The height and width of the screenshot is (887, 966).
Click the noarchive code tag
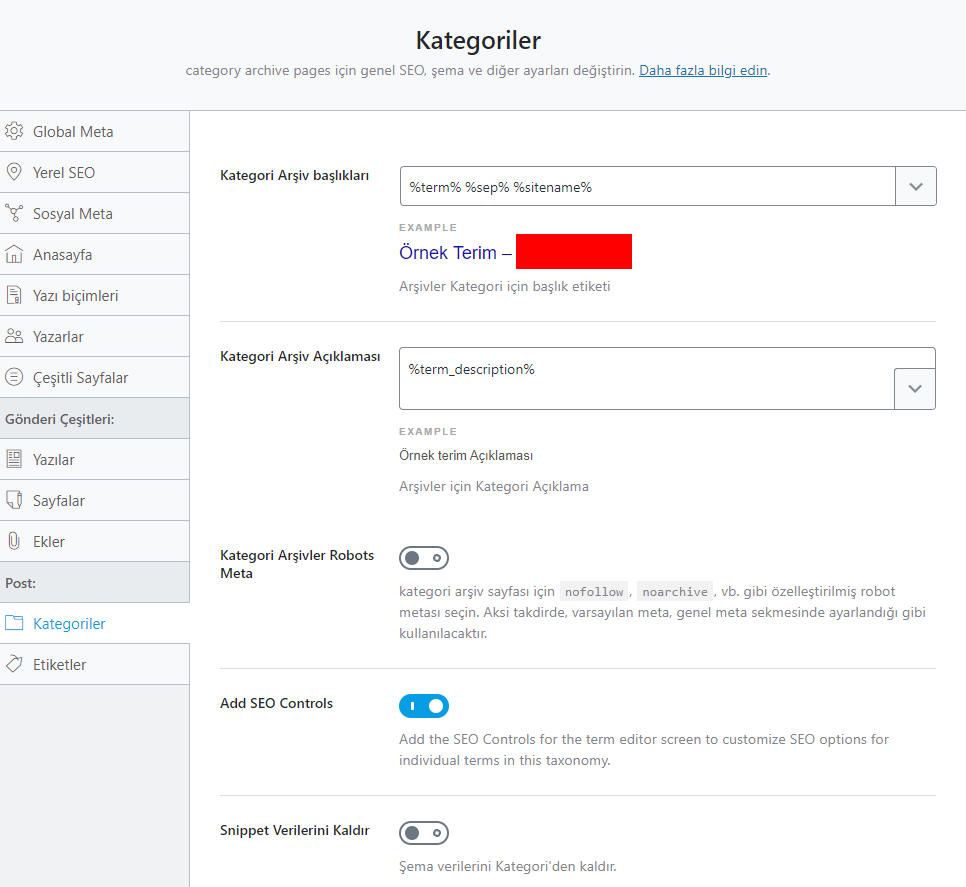pos(675,592)
